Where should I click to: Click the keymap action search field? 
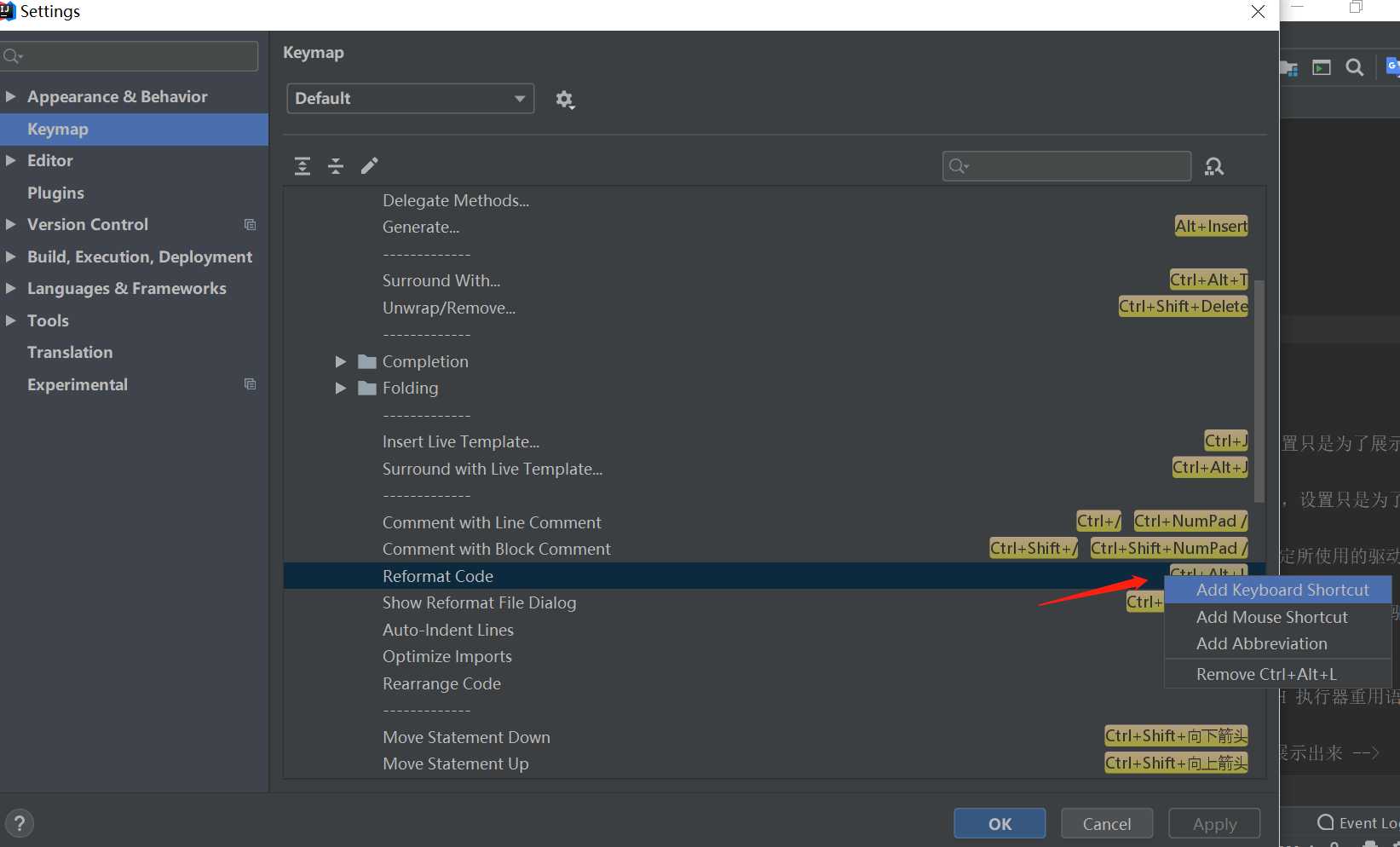coord(1067,166)
